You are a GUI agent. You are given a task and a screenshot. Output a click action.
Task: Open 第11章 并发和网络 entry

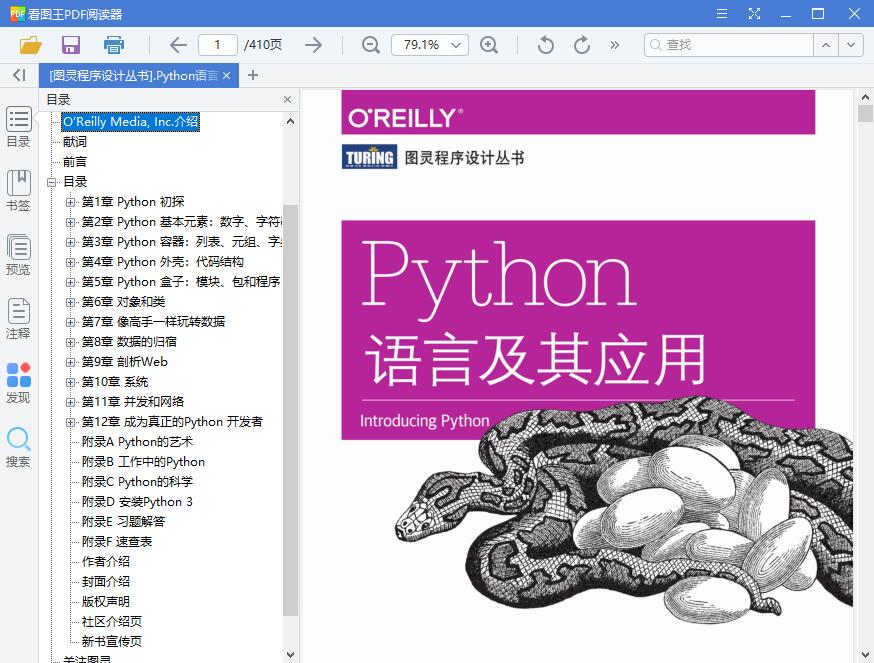pos(133,401)
